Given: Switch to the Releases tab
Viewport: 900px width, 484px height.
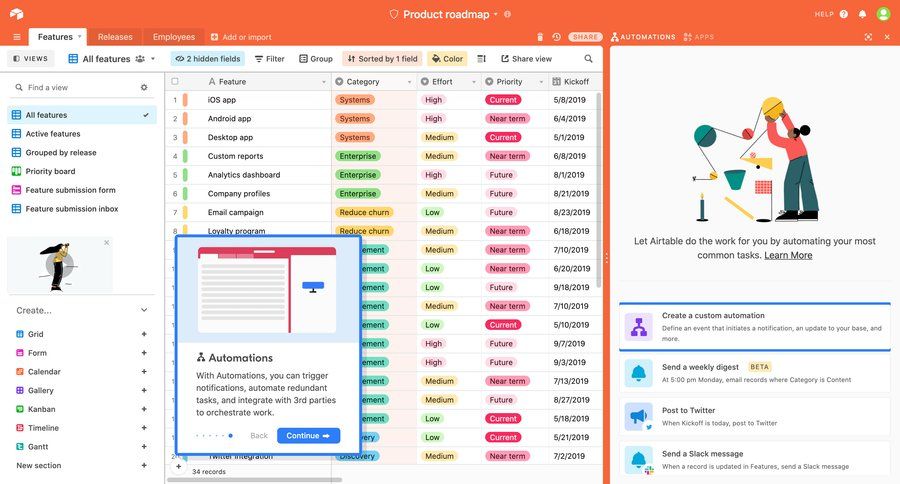Looking at the screenshot, I should 115,37.
